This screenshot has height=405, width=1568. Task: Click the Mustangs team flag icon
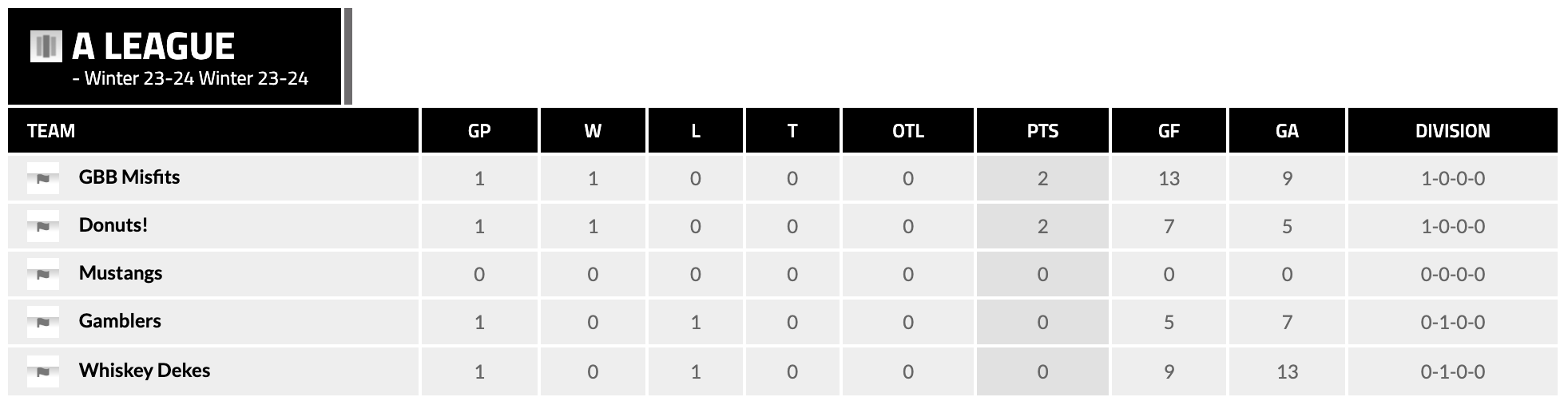pos(43,274)
